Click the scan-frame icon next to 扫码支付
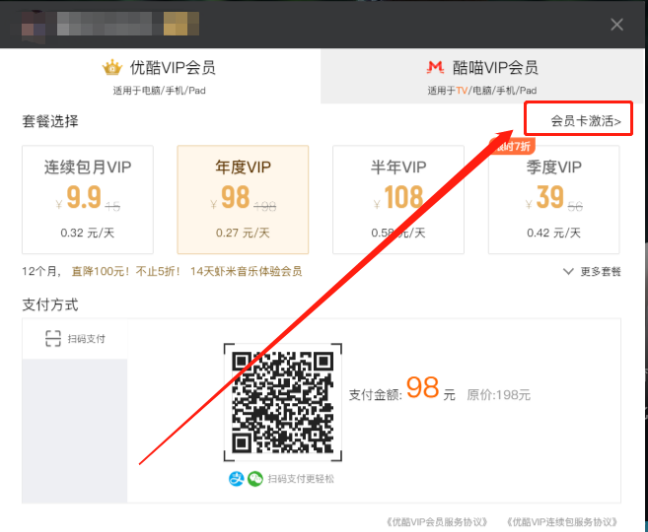 coord(53,339)
